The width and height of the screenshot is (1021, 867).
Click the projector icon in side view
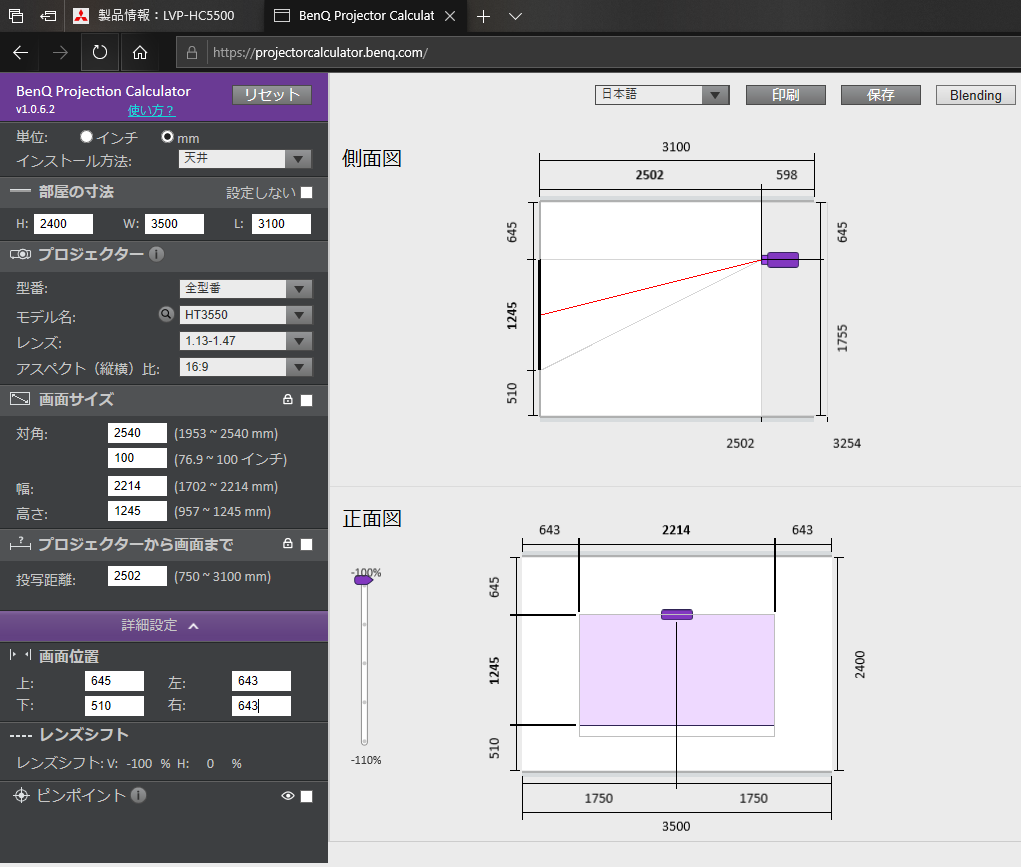point(781,259)
